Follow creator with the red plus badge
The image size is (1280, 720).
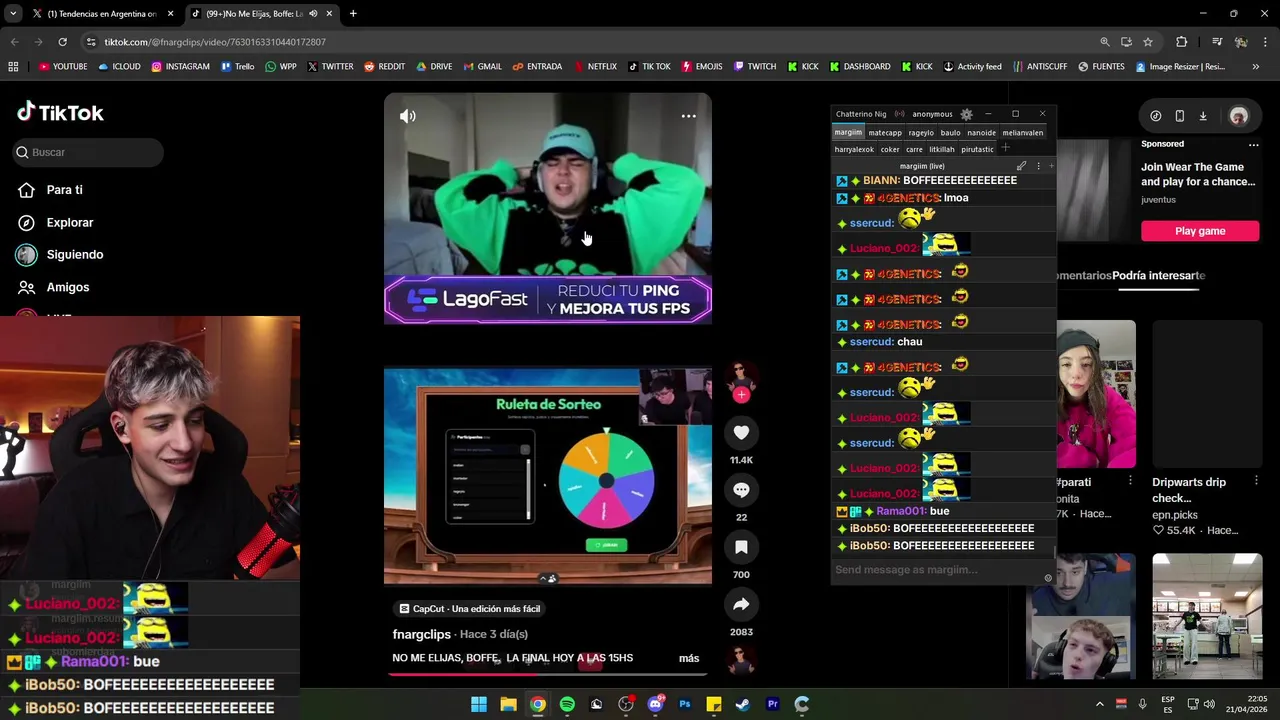click(x=741, y=395)
